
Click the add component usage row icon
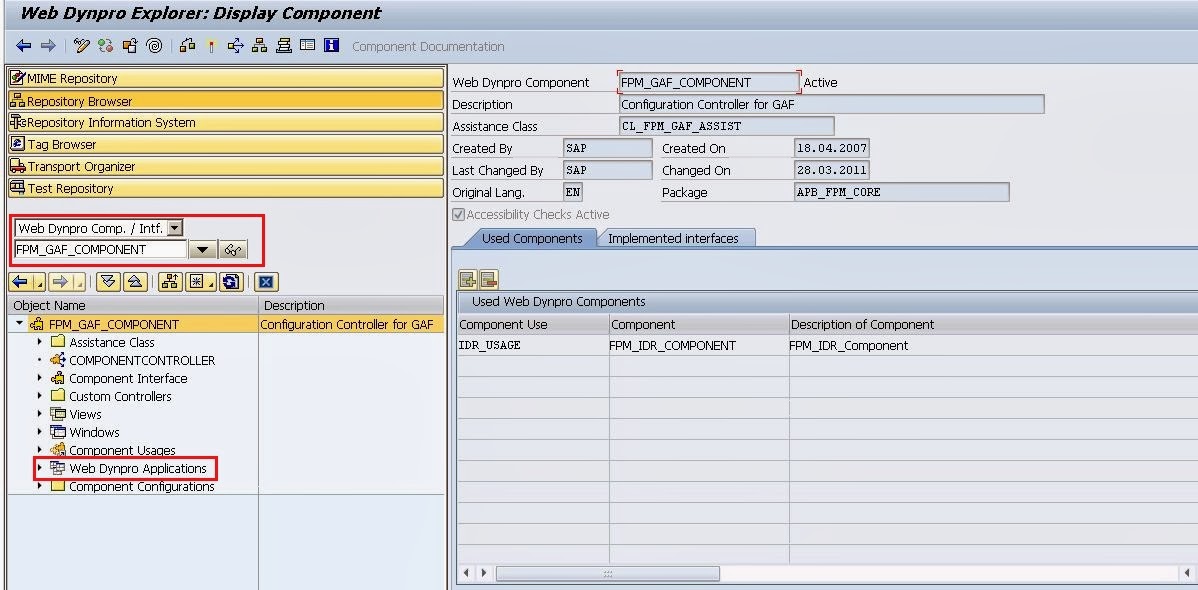click(467, 280)
